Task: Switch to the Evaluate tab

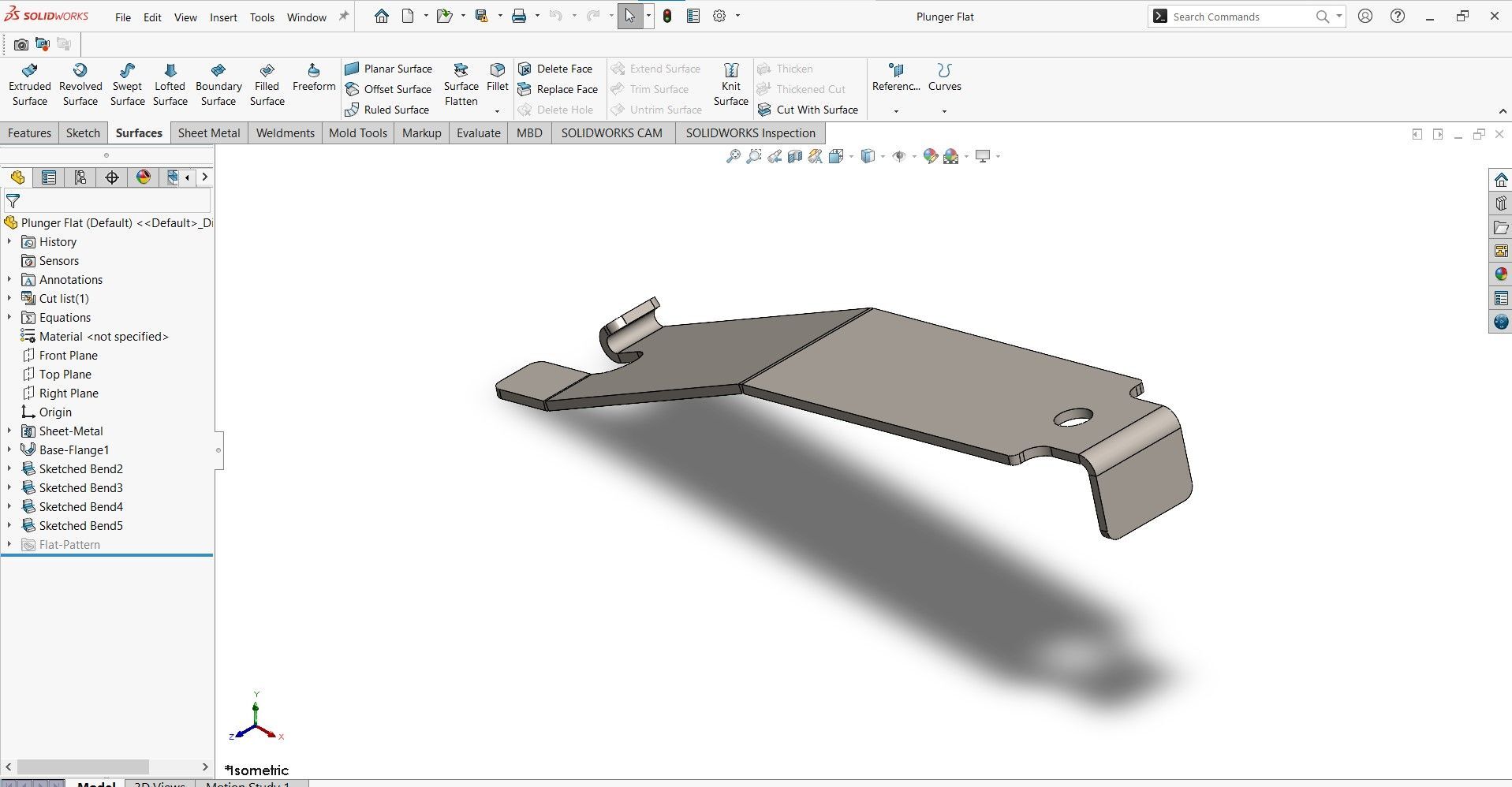Action: coord(478,132)
